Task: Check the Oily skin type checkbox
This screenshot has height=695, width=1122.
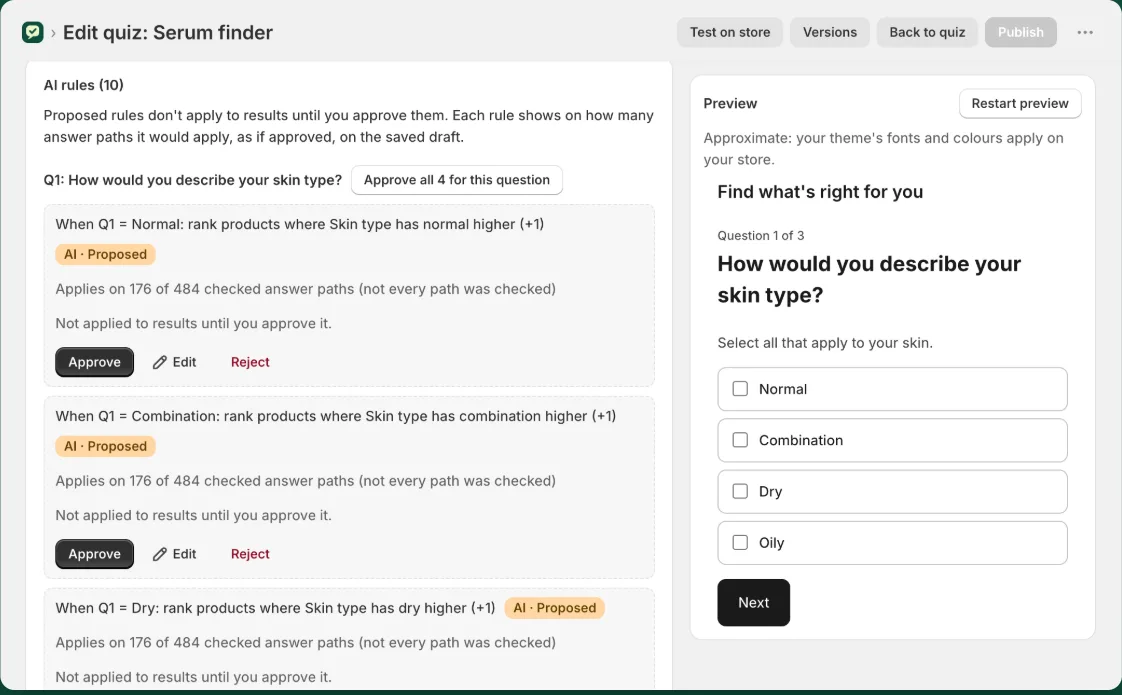Action: click(740, 543)
